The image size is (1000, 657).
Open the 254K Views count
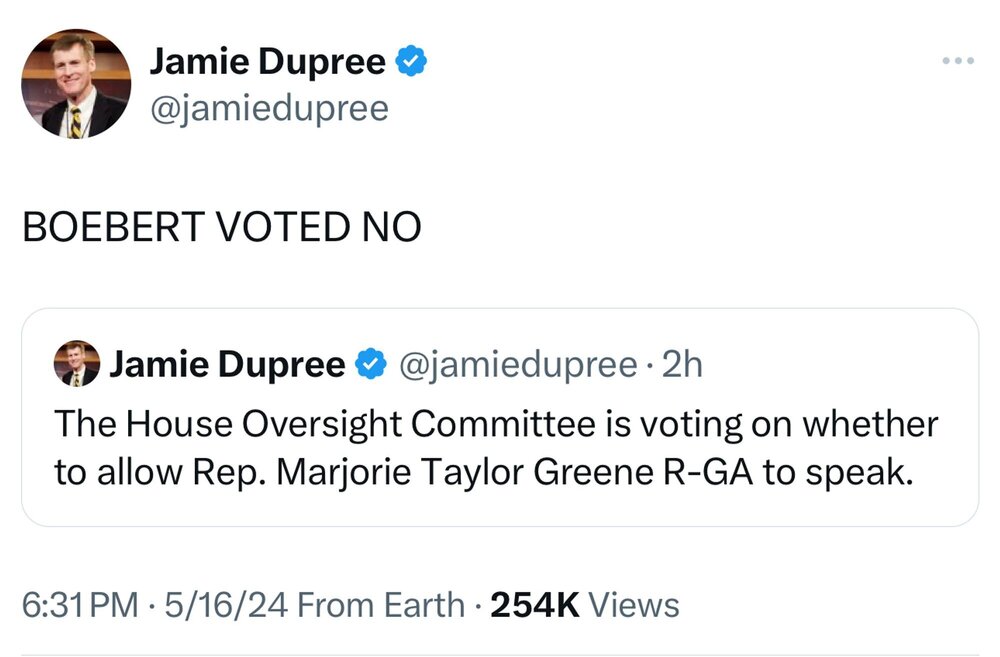pos(583,605)
